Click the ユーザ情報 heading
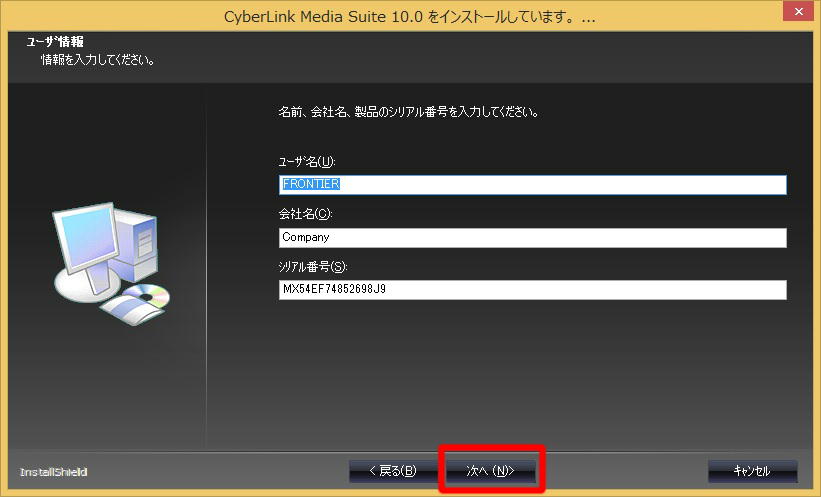The height and width of the screenshot is (497, 821). coord(55,41)
